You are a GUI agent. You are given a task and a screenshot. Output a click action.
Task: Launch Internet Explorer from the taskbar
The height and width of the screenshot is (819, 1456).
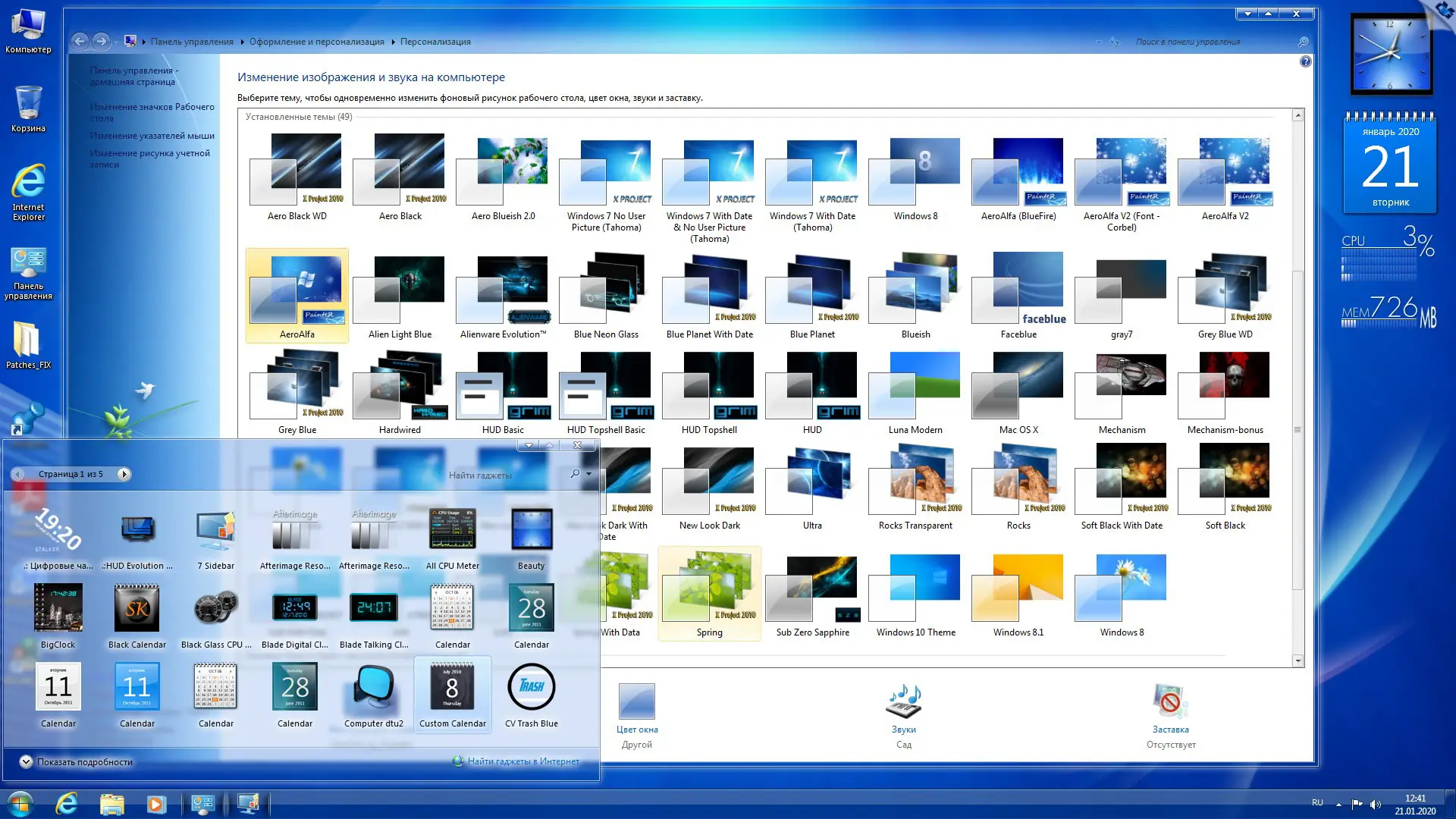pyautogui.click(x=67, y=803)
